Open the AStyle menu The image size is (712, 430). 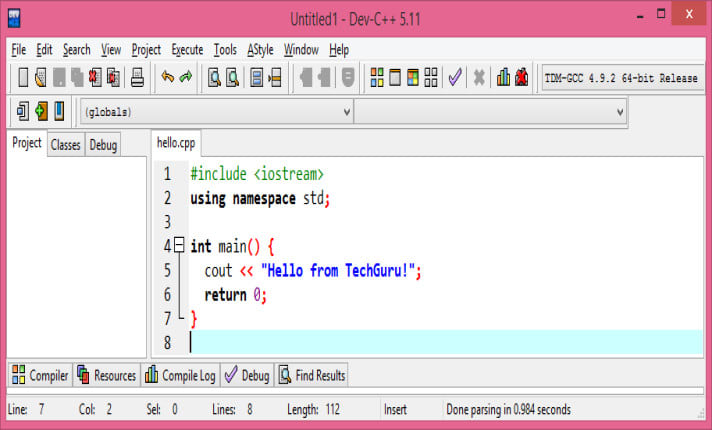261,50
